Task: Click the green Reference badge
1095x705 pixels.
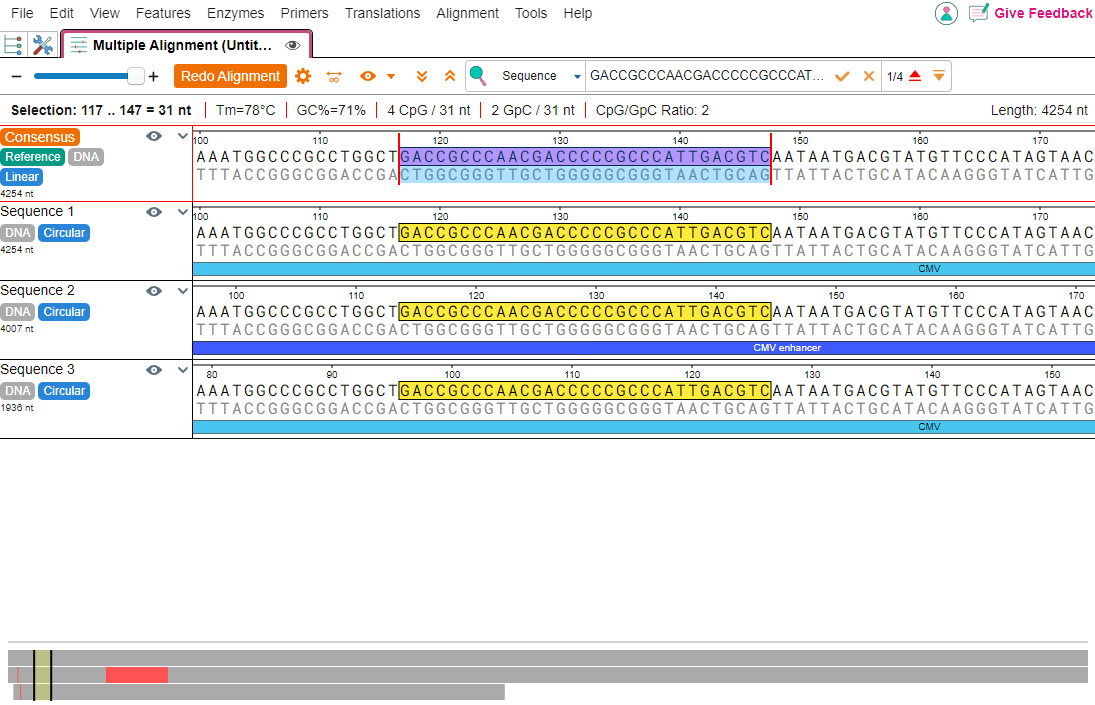Action: point(33,157)
